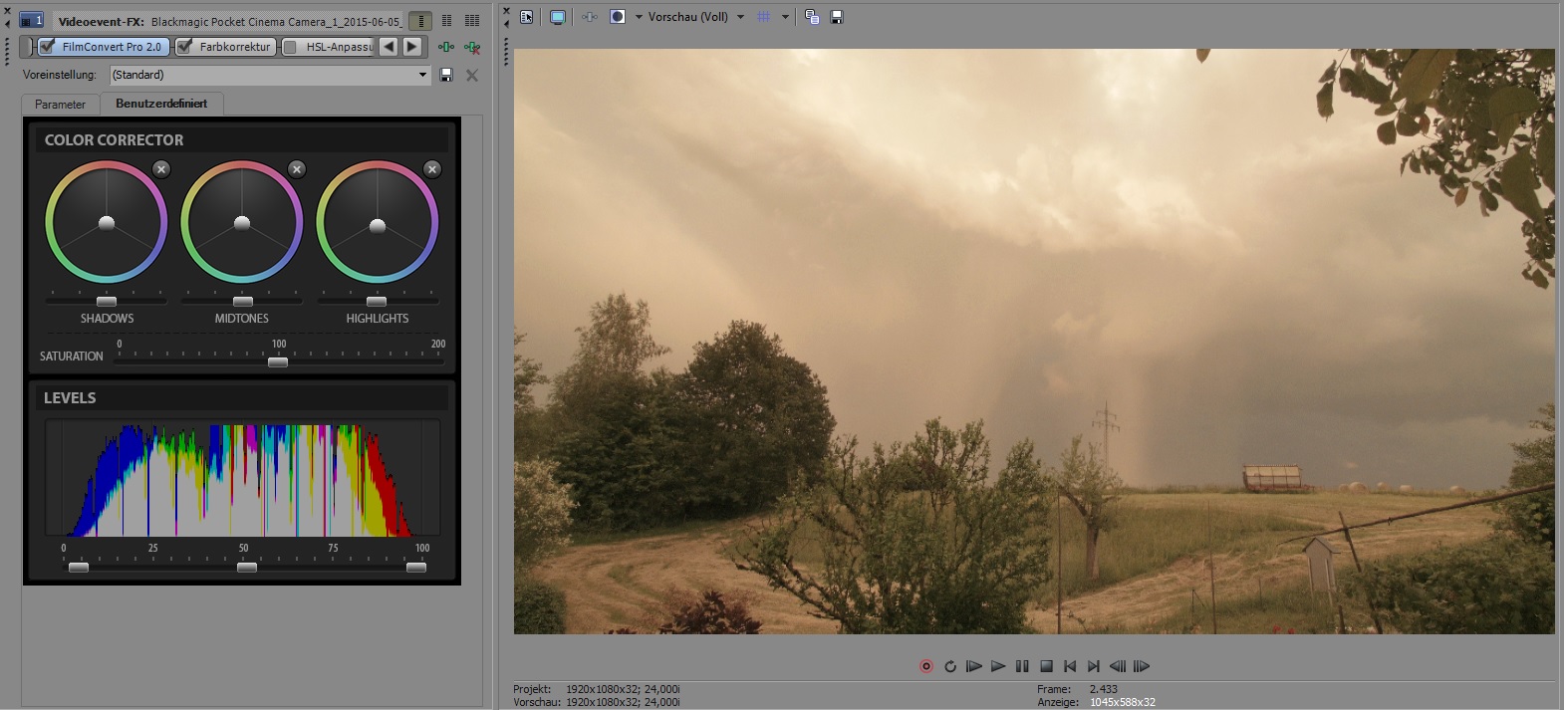Toggle external monitor preview icon
This screenshot has width=1568, height=710.
coord(558,17)
